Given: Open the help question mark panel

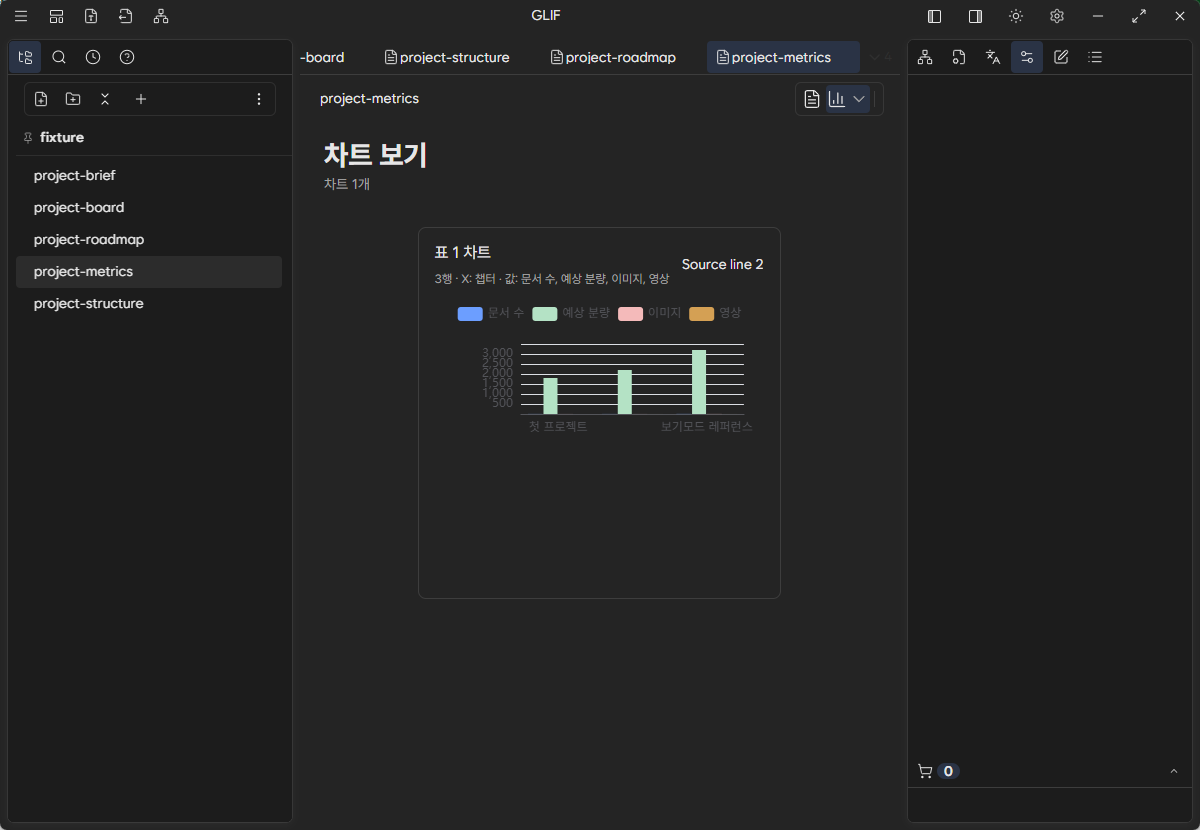Looking at the screenshot, I should coord(127,57).
